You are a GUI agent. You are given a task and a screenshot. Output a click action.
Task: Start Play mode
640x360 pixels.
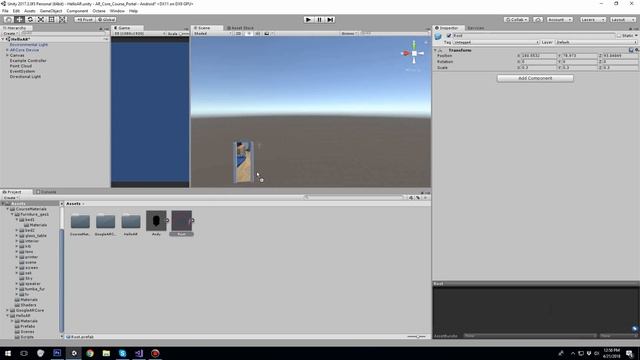(309, 20)
